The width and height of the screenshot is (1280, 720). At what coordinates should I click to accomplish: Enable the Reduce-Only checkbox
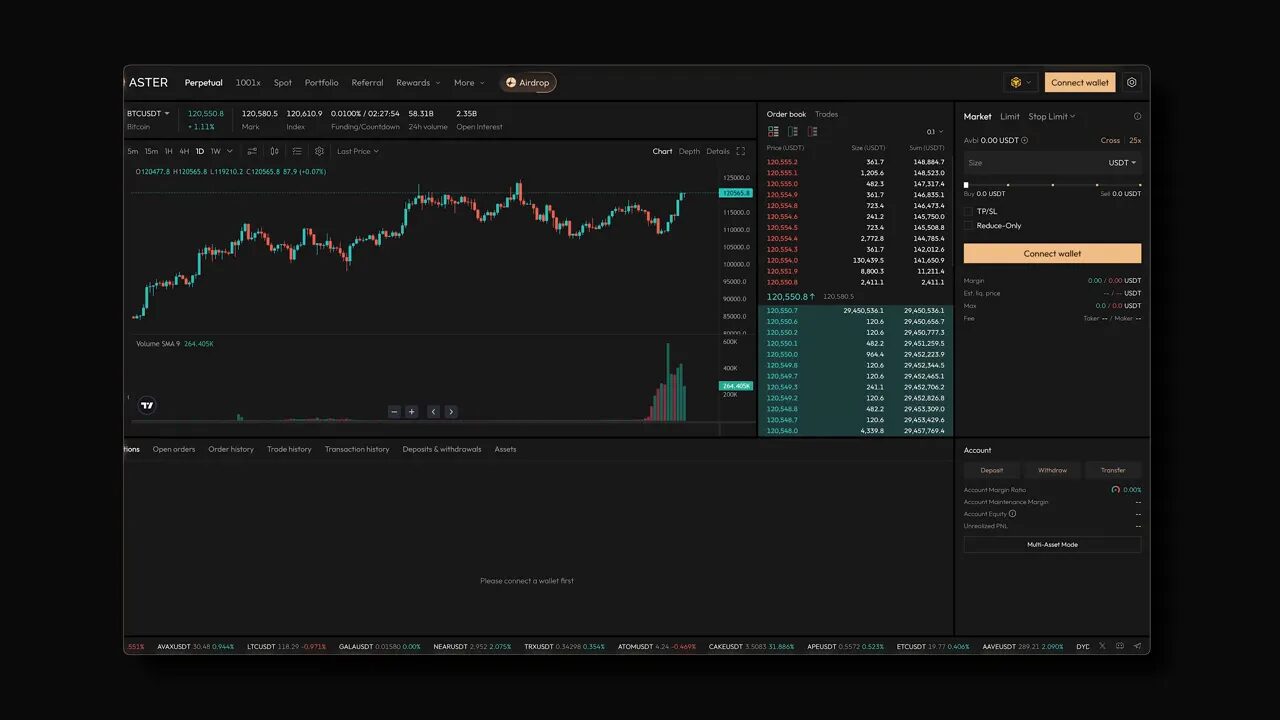click(968, 225)
